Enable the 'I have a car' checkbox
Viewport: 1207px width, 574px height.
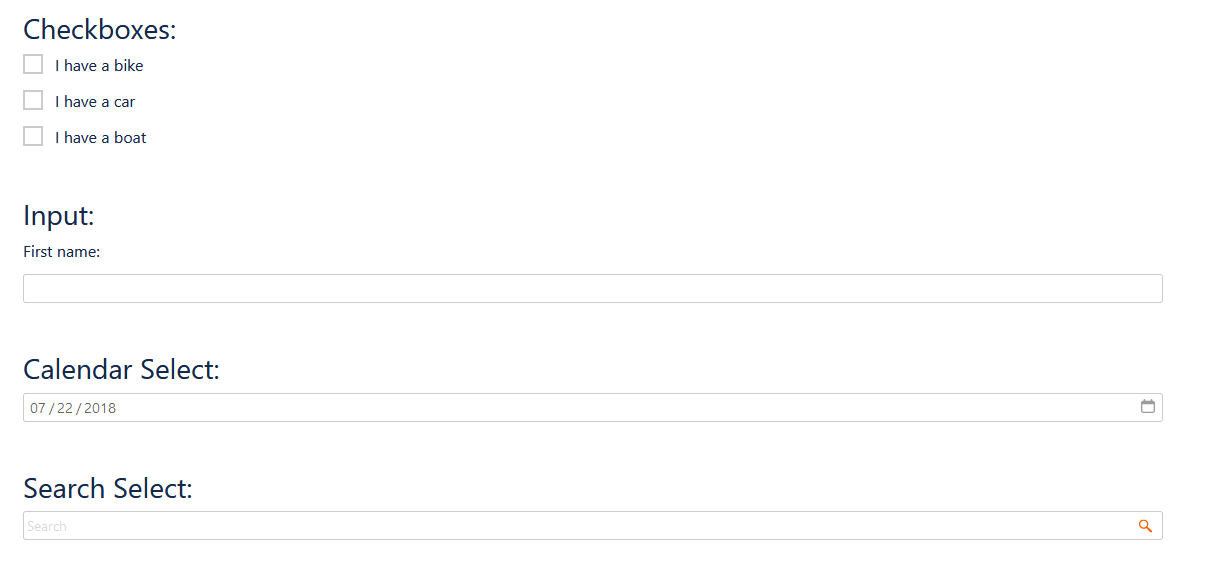click(33, 100)
